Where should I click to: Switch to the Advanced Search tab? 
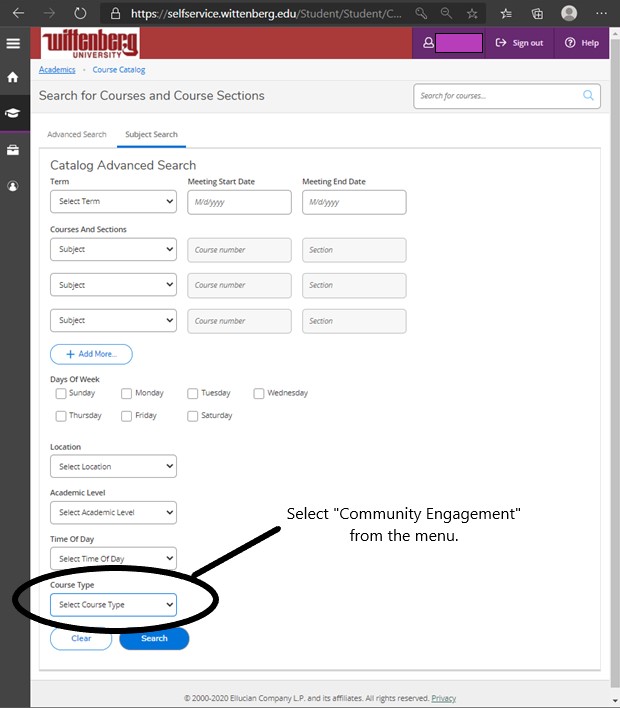(x=77, y=135)
